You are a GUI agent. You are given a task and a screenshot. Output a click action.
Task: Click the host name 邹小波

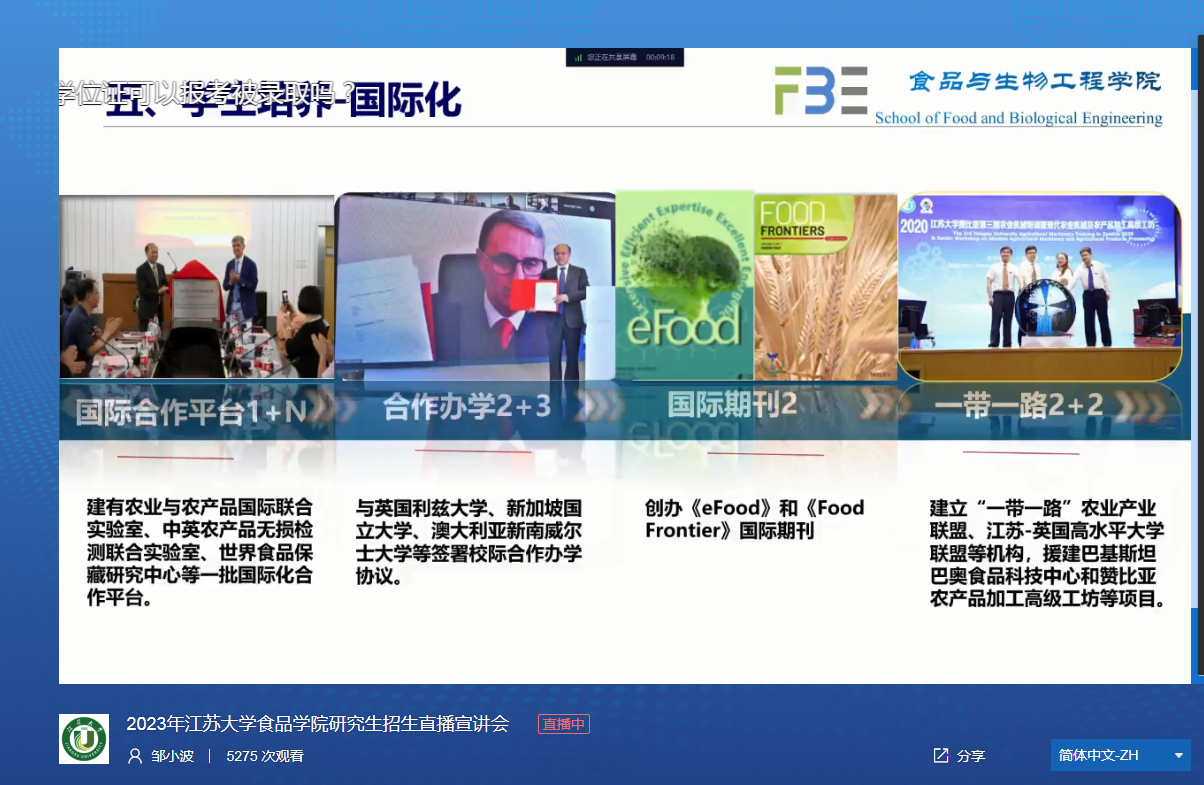click(x=172, y=756)
